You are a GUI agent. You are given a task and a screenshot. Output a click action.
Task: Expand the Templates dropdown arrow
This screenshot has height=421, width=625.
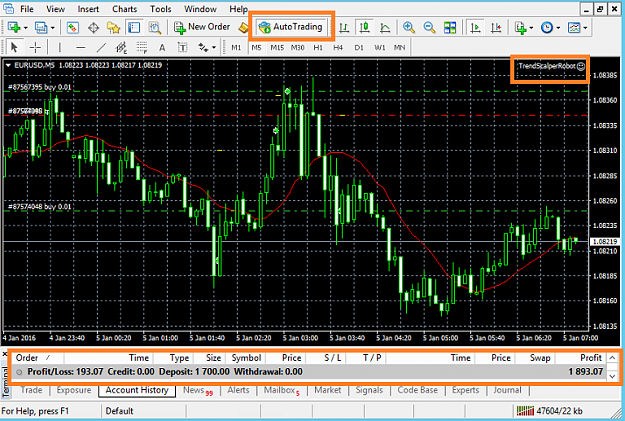pos(585,28)
